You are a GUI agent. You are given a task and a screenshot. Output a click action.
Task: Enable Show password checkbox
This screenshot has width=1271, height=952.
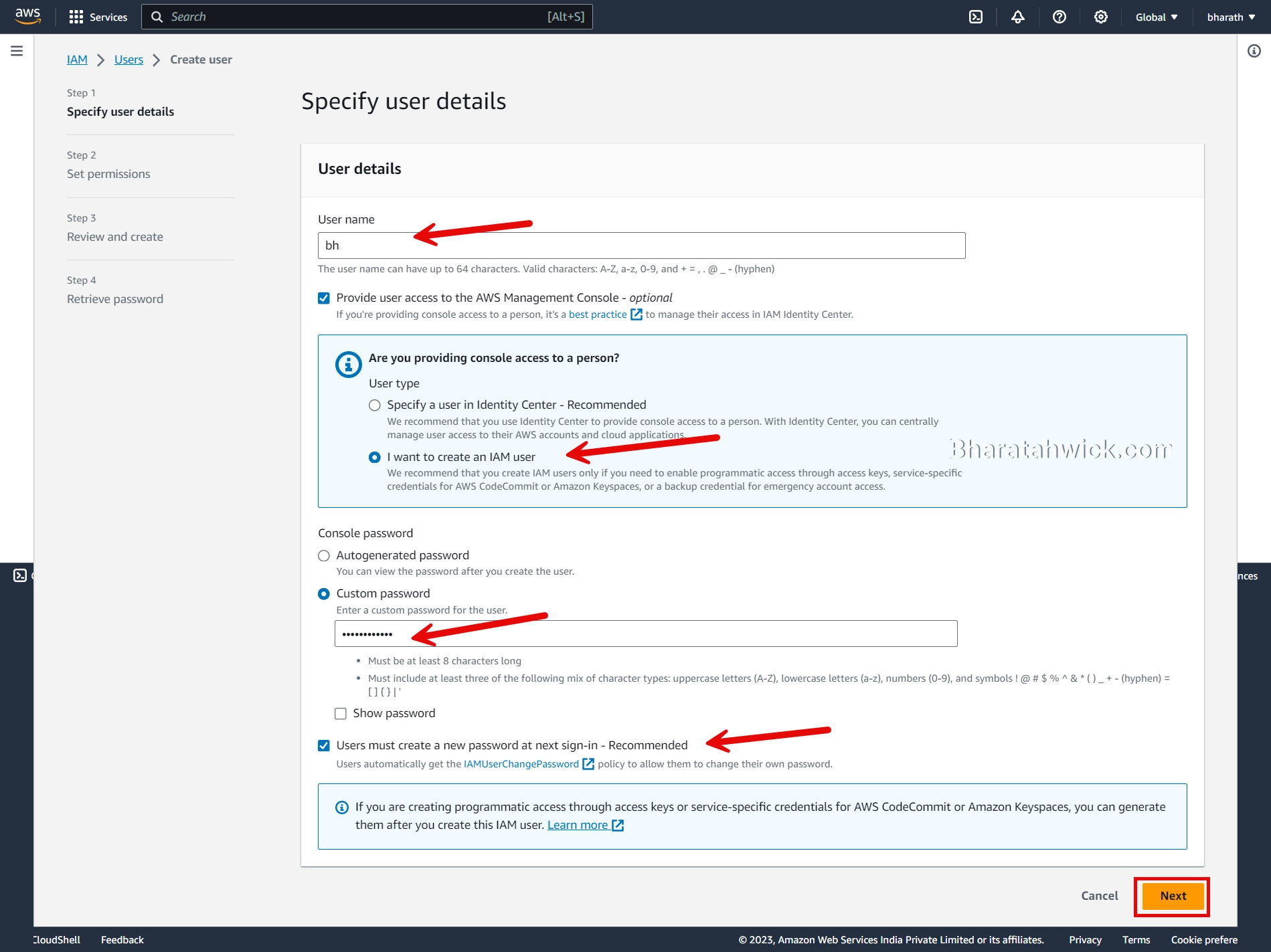341,714
